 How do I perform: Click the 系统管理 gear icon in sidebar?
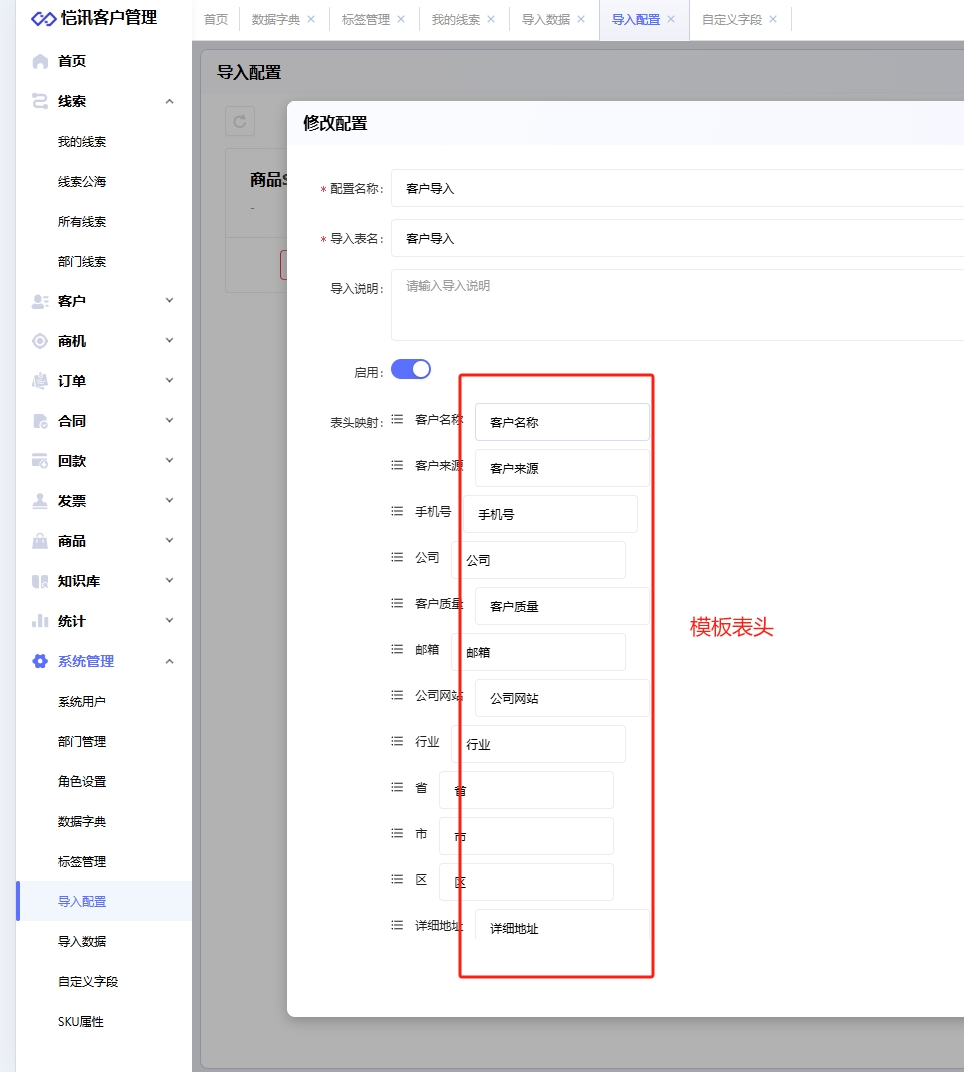tap(40, 661)
